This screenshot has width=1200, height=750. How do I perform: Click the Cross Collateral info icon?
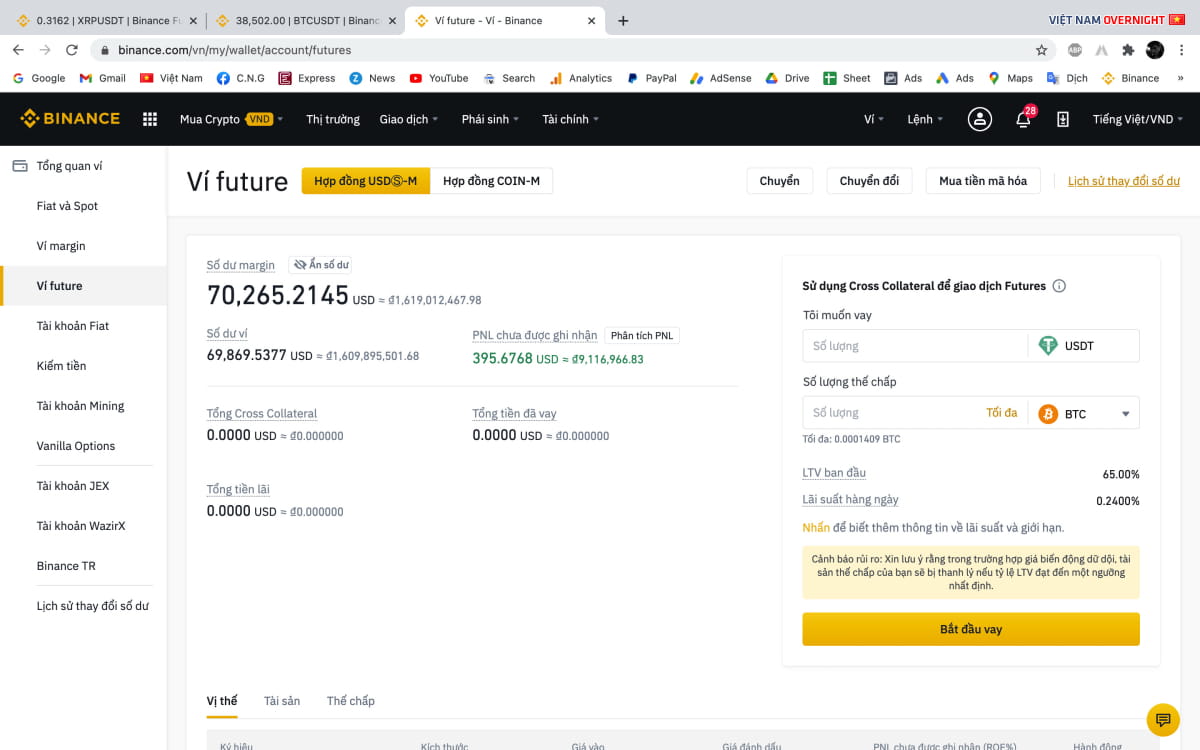(1059, 286)
